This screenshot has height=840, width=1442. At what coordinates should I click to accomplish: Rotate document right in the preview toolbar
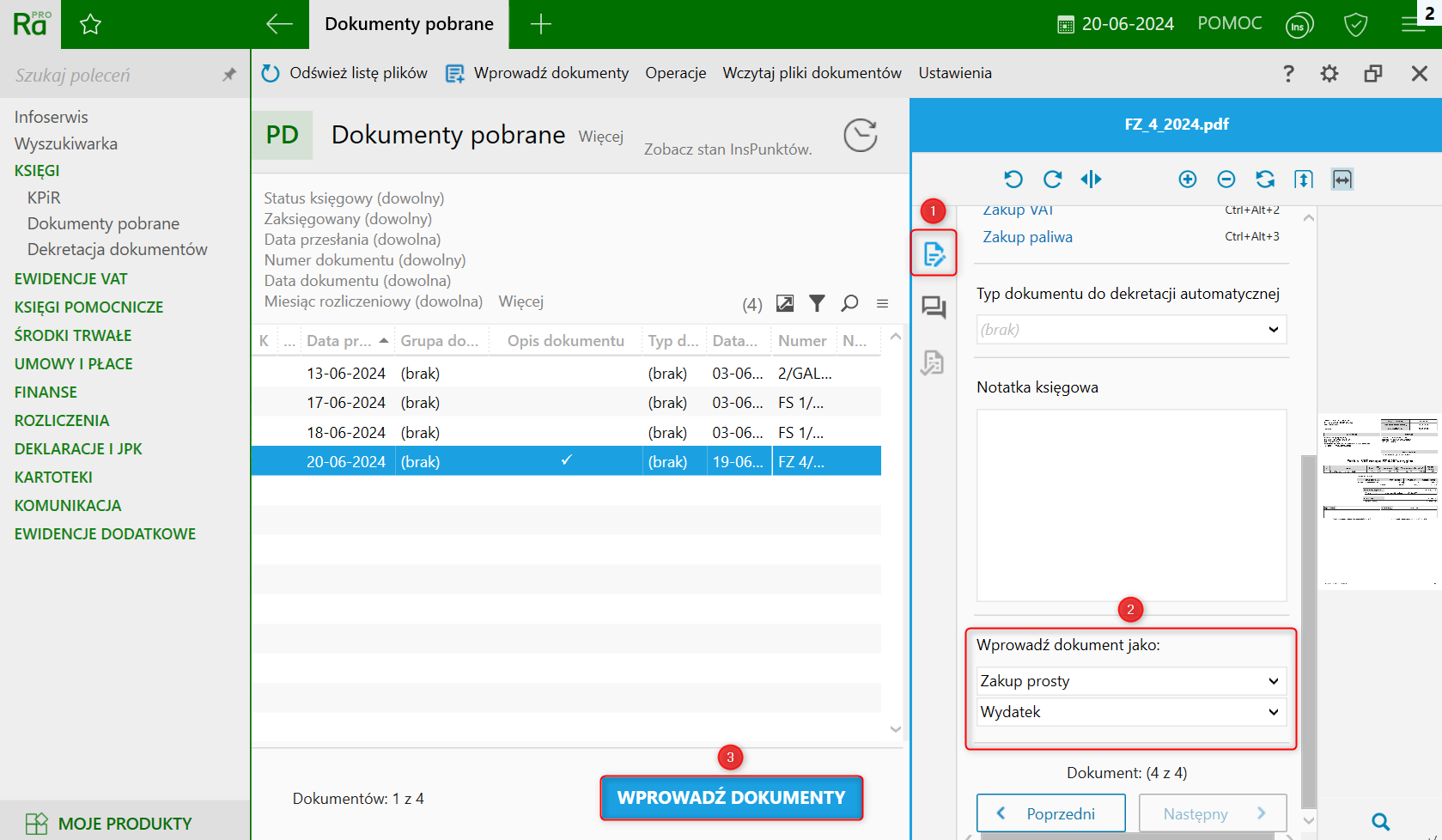(1052, 179)
